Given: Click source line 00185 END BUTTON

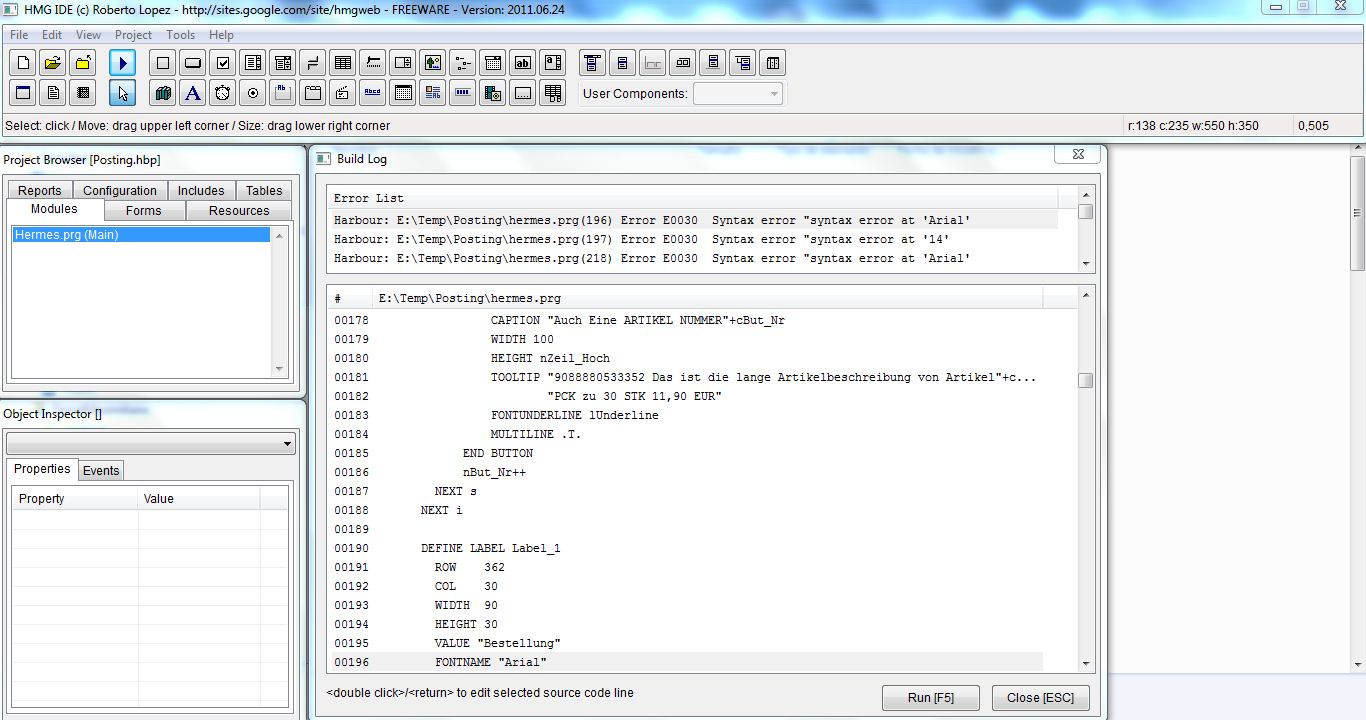Looking at the screenshot, I should [687, 453].
